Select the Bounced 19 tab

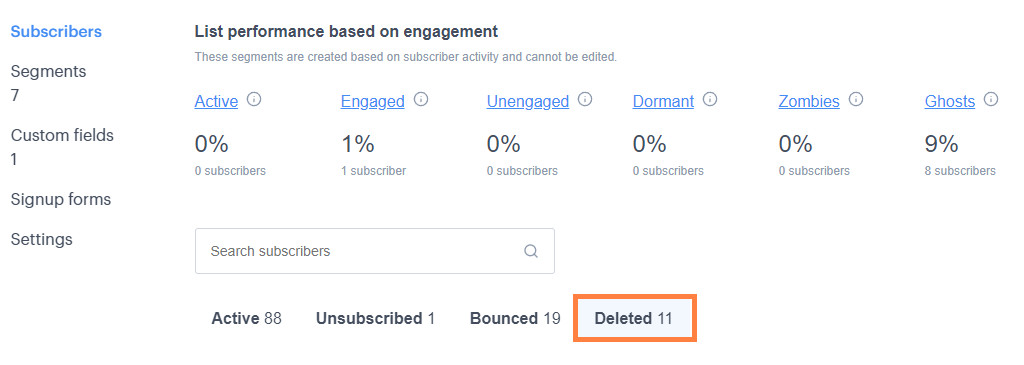(515, 319)
